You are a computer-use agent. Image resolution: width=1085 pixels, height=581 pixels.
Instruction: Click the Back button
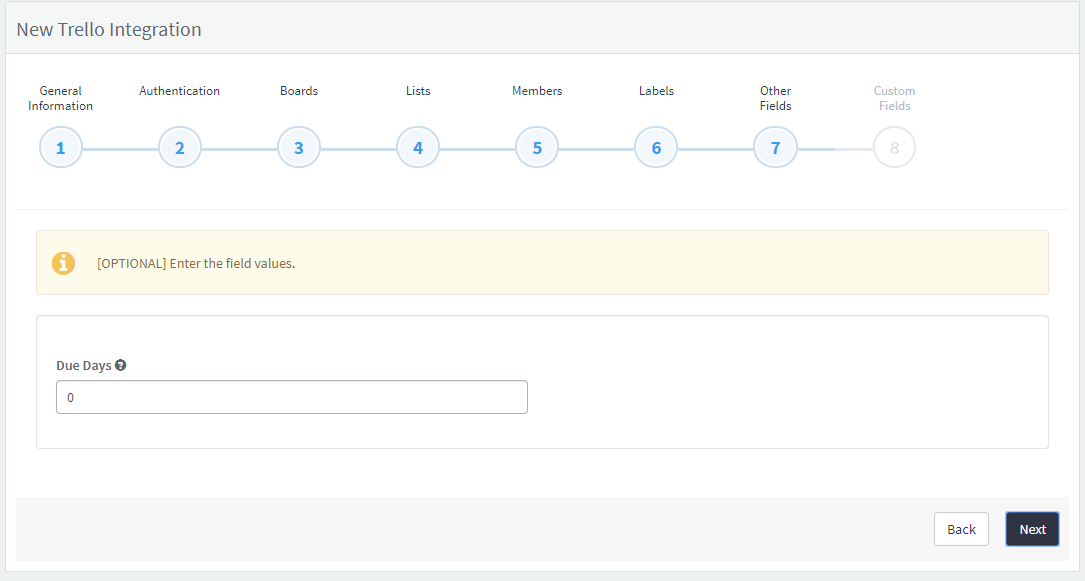961,529
